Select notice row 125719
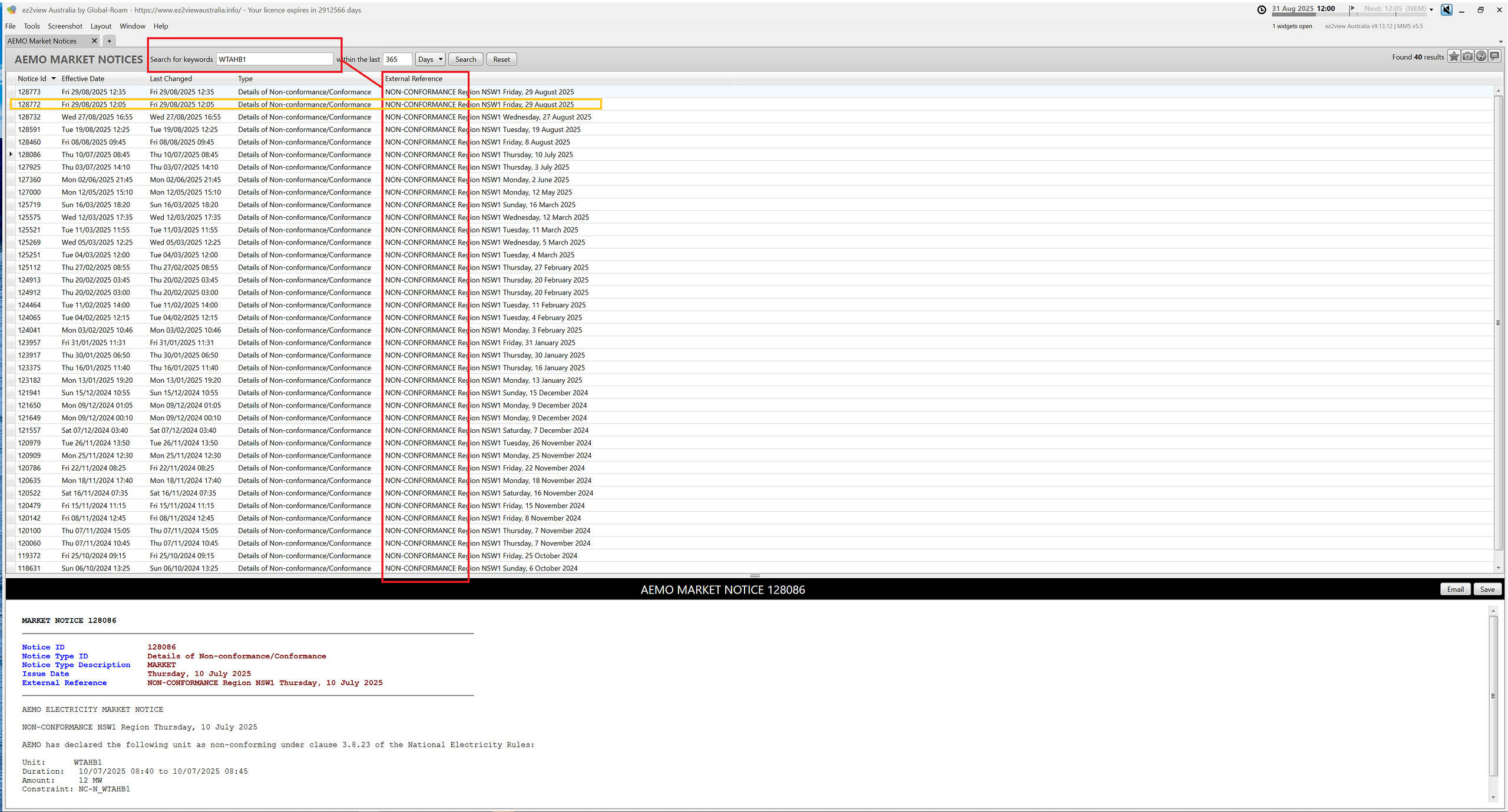The width and height of the screenshot is (1508, 812). (x=751, y=205)
